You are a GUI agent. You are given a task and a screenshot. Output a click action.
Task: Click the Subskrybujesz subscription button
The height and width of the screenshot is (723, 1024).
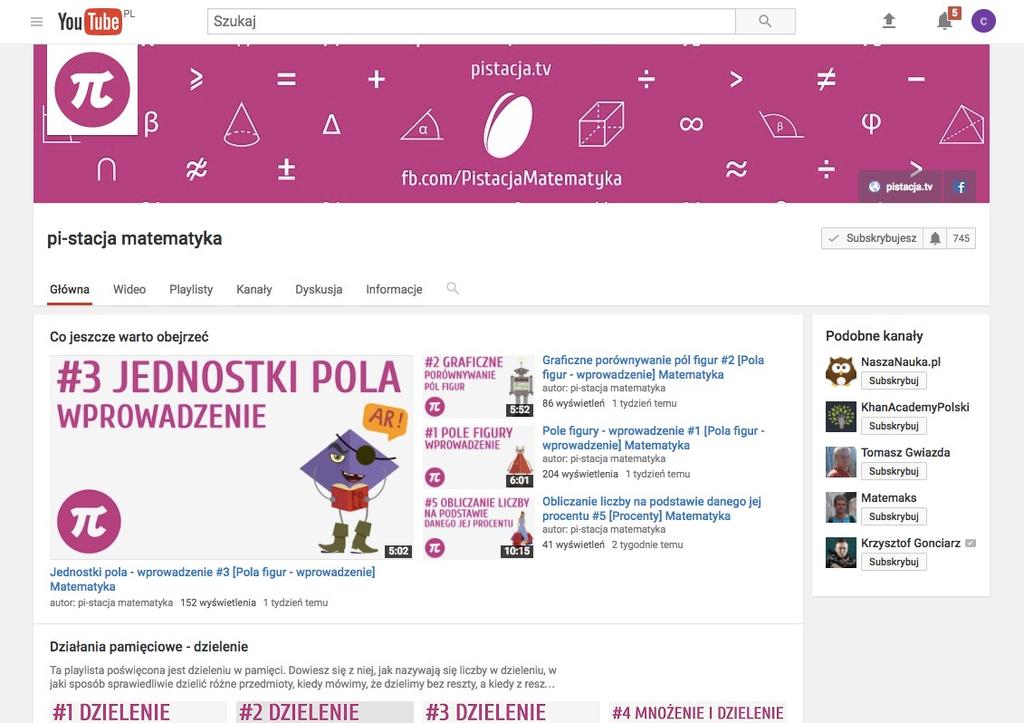pos(872,238)
